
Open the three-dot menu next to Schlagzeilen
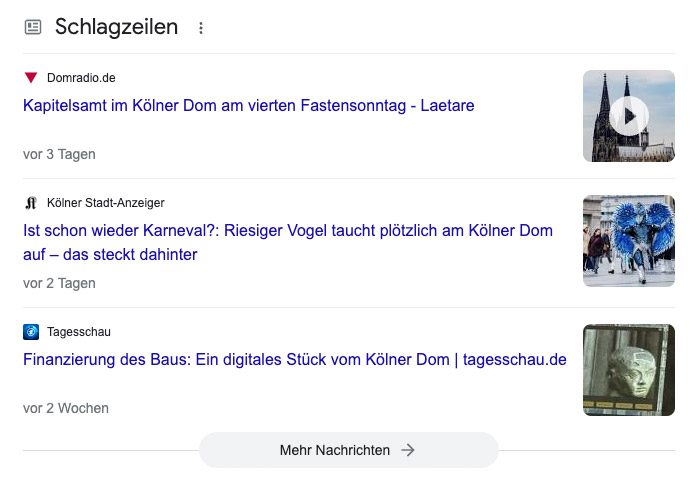(x=201, y=28)
